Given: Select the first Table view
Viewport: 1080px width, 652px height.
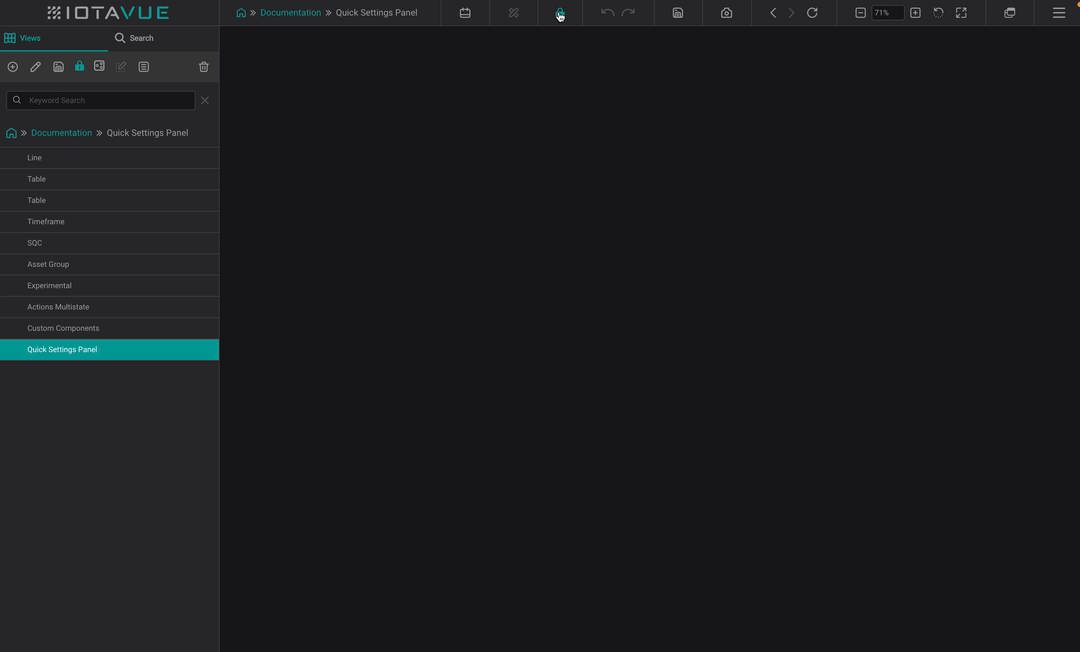Looking at the screenshot, I should pyautogui.click(x=110, y=179).
